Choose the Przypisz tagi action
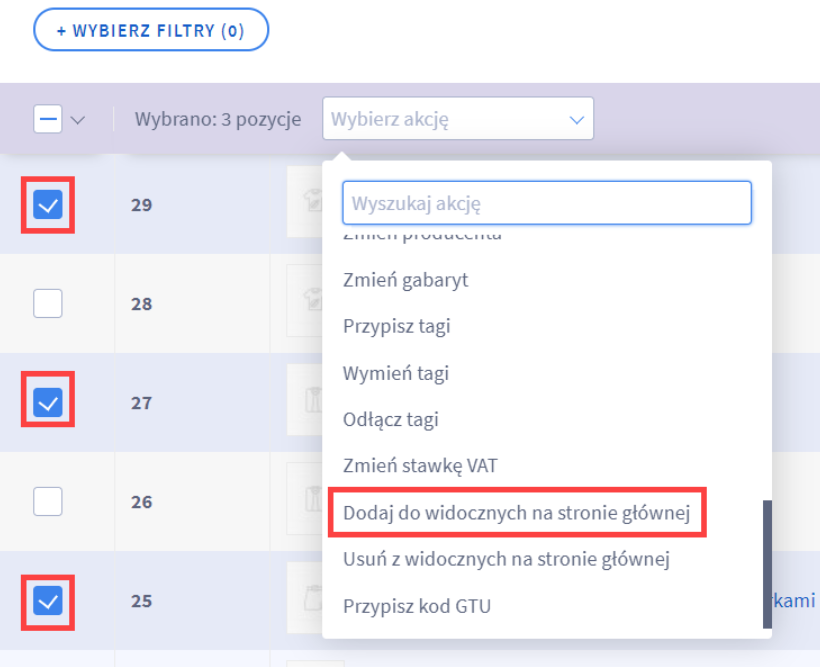This screenshot has height=667, width=820. [x=396, y=326]
